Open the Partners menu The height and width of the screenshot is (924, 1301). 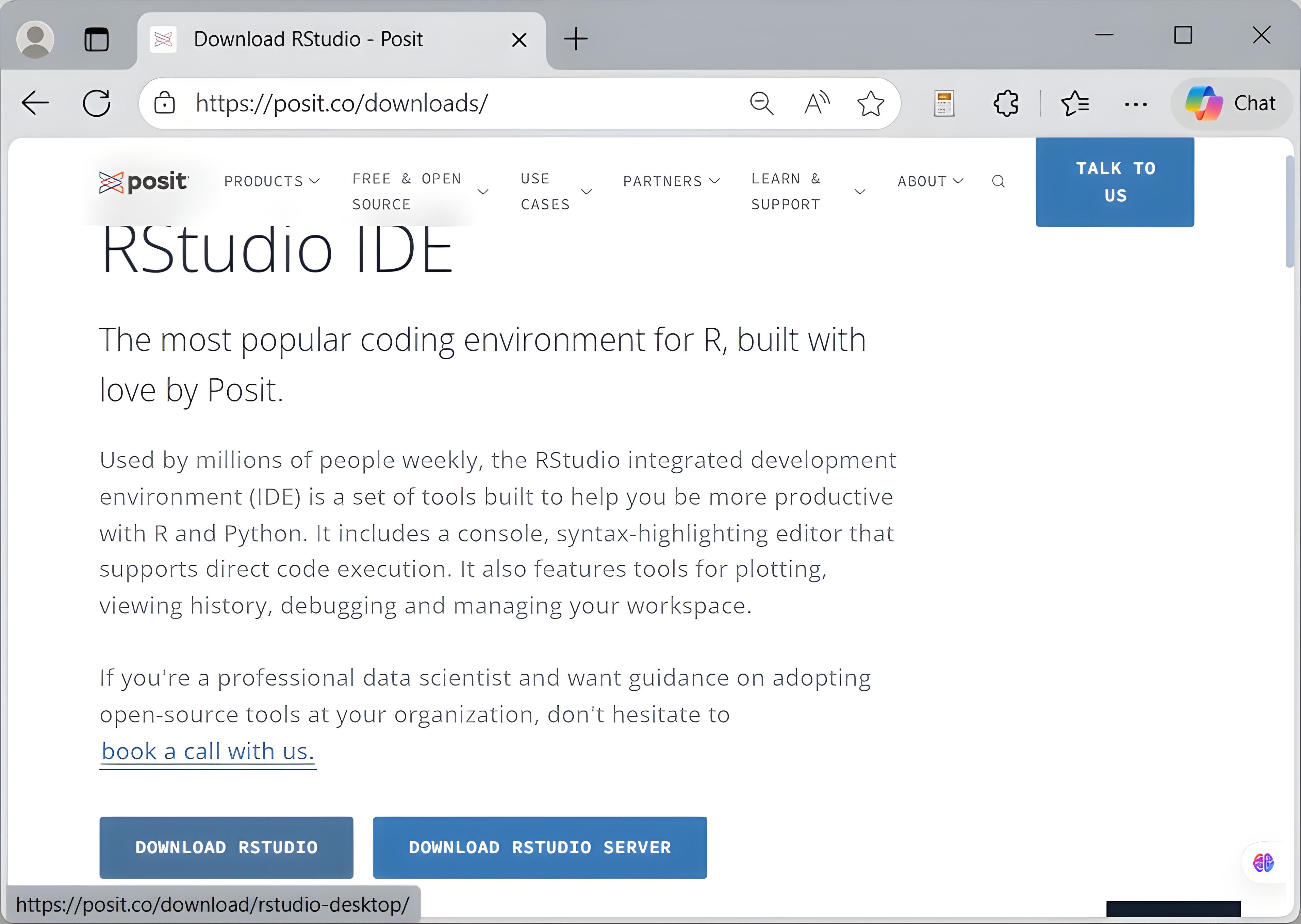671,181
